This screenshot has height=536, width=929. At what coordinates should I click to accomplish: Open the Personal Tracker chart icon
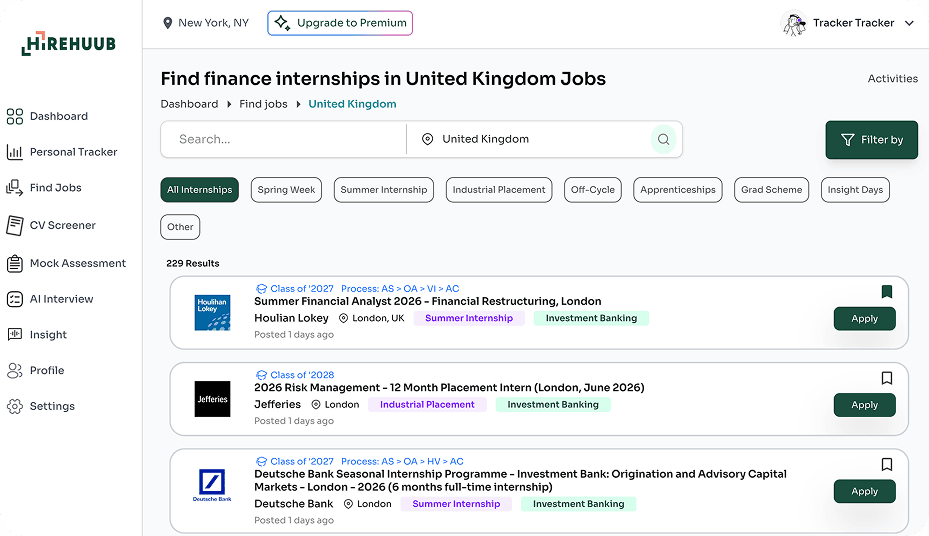tap(14, 152)
